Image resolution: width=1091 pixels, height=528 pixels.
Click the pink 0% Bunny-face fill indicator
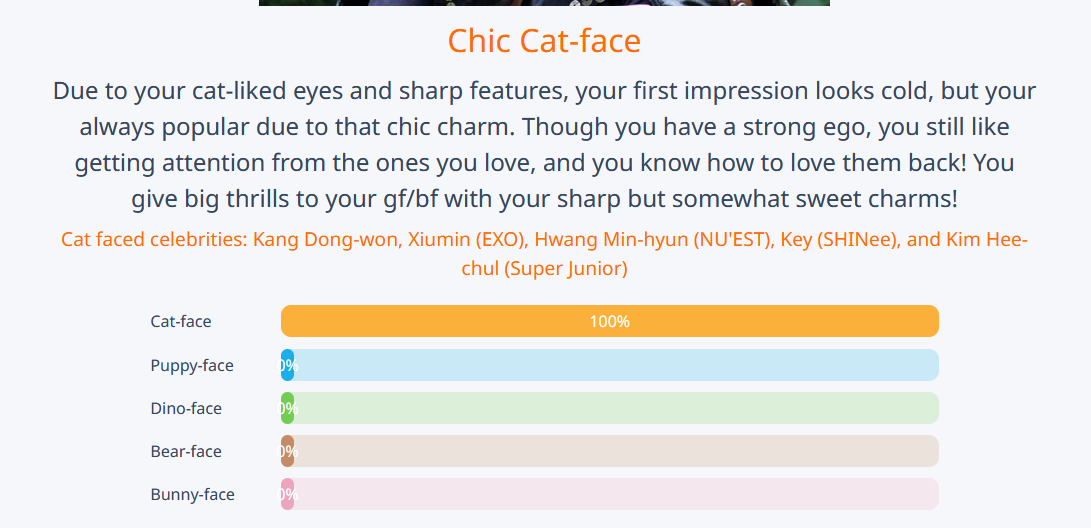click(x=288, y=494)
